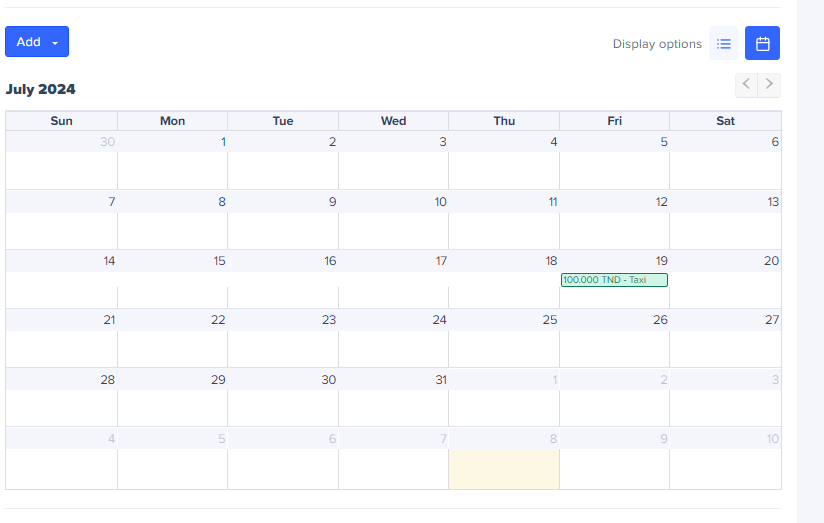Switch to calendar view display

point(762,43)
